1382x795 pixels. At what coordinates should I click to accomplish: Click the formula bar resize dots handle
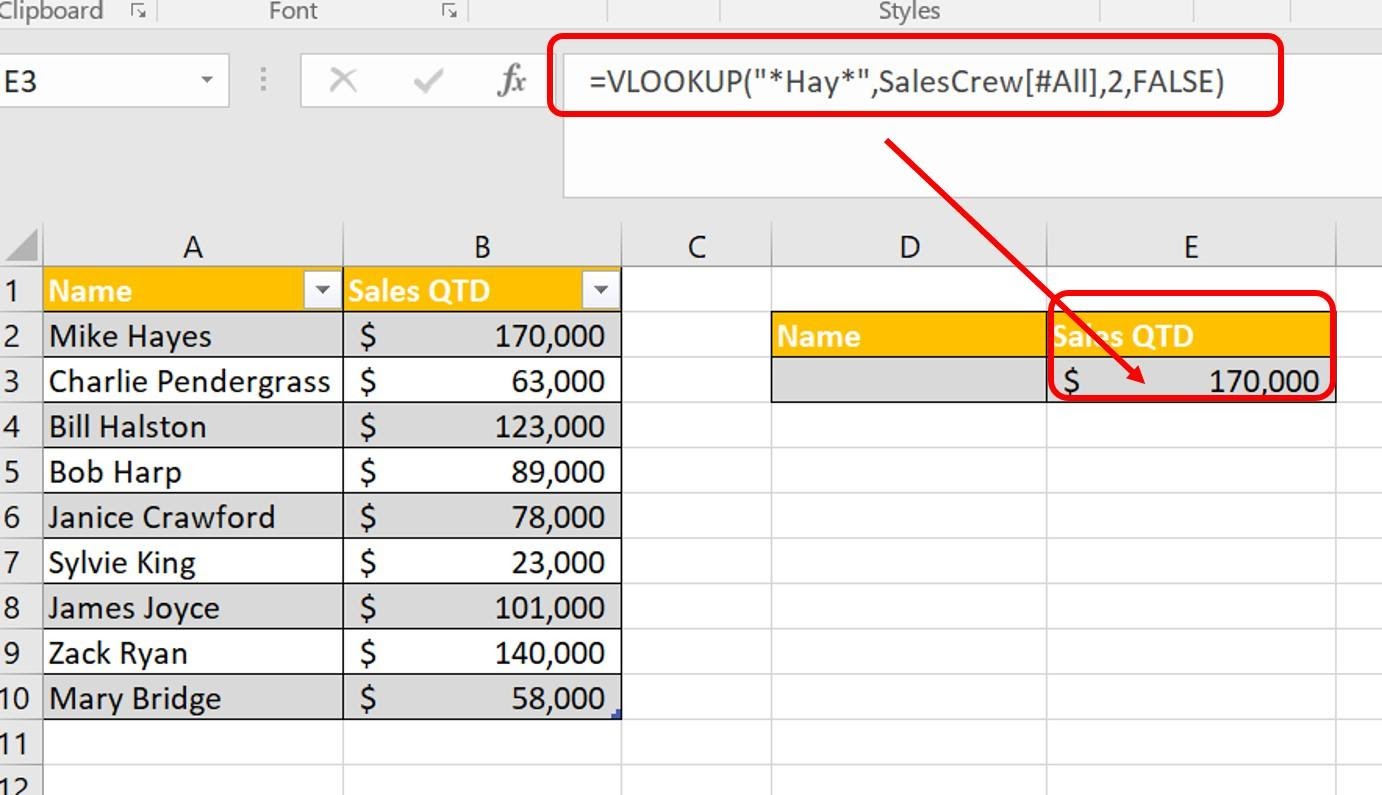tap(264, 81)
